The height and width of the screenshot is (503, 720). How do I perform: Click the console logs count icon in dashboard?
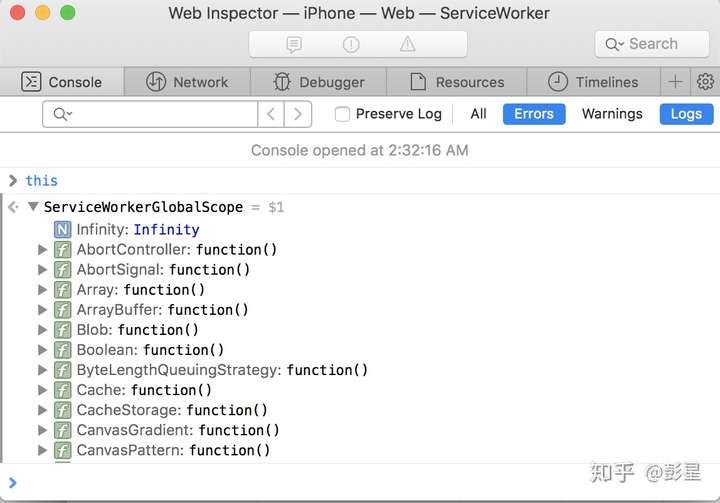[x=294, y=44]
